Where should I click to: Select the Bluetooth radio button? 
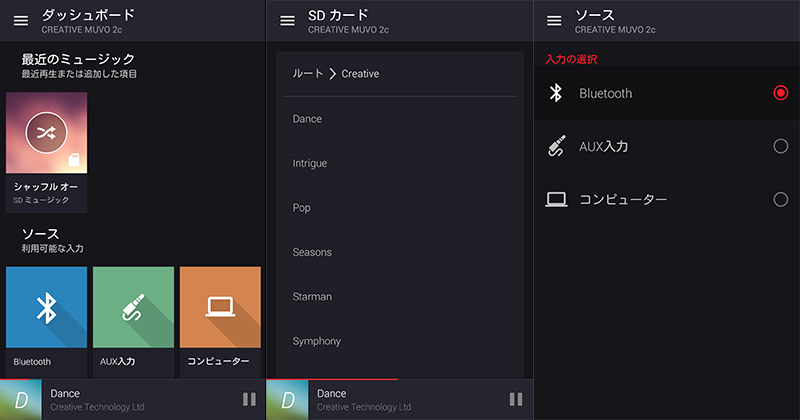tap(781, 93)
